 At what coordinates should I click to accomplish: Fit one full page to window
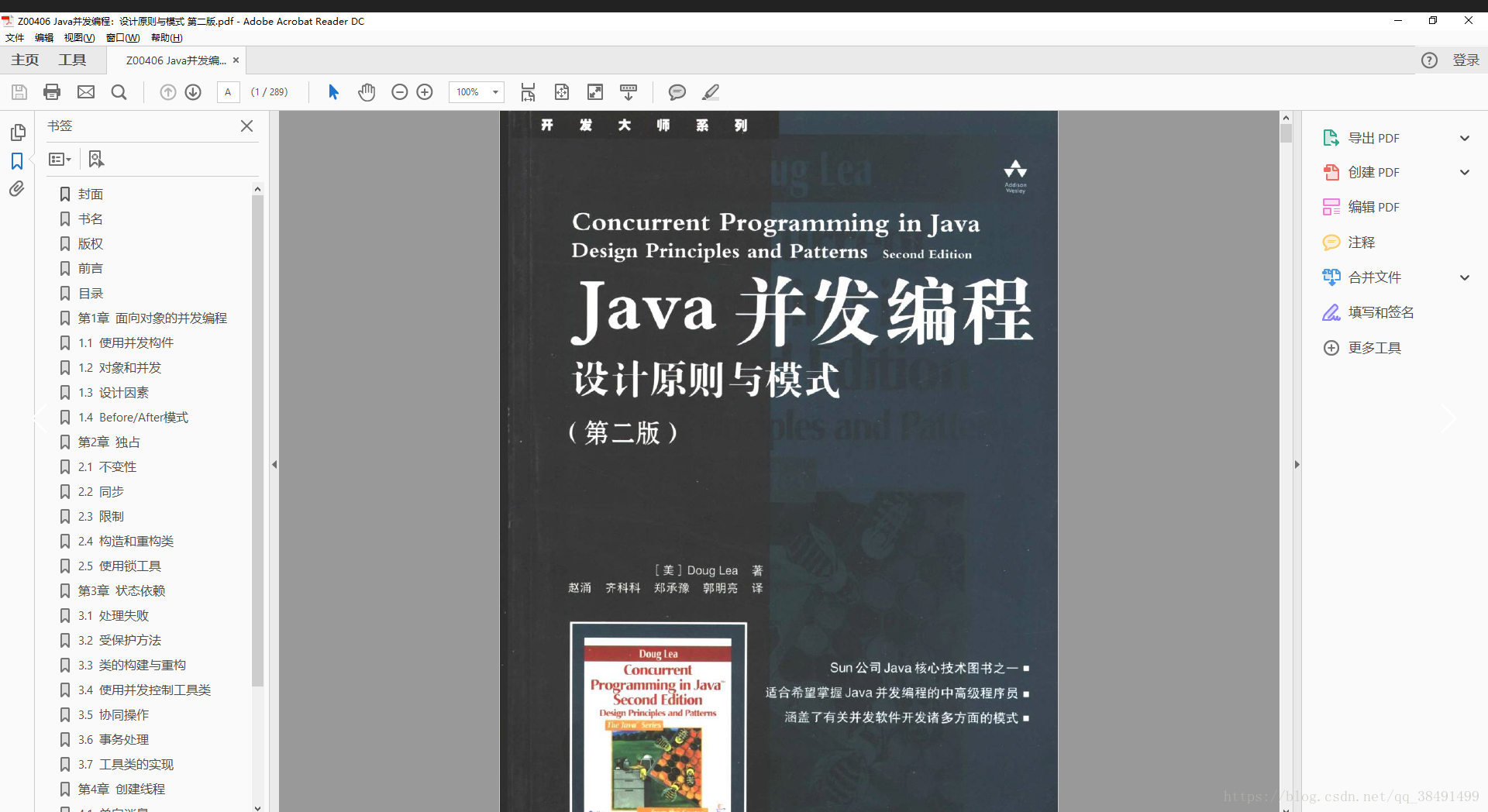point(562,92)
